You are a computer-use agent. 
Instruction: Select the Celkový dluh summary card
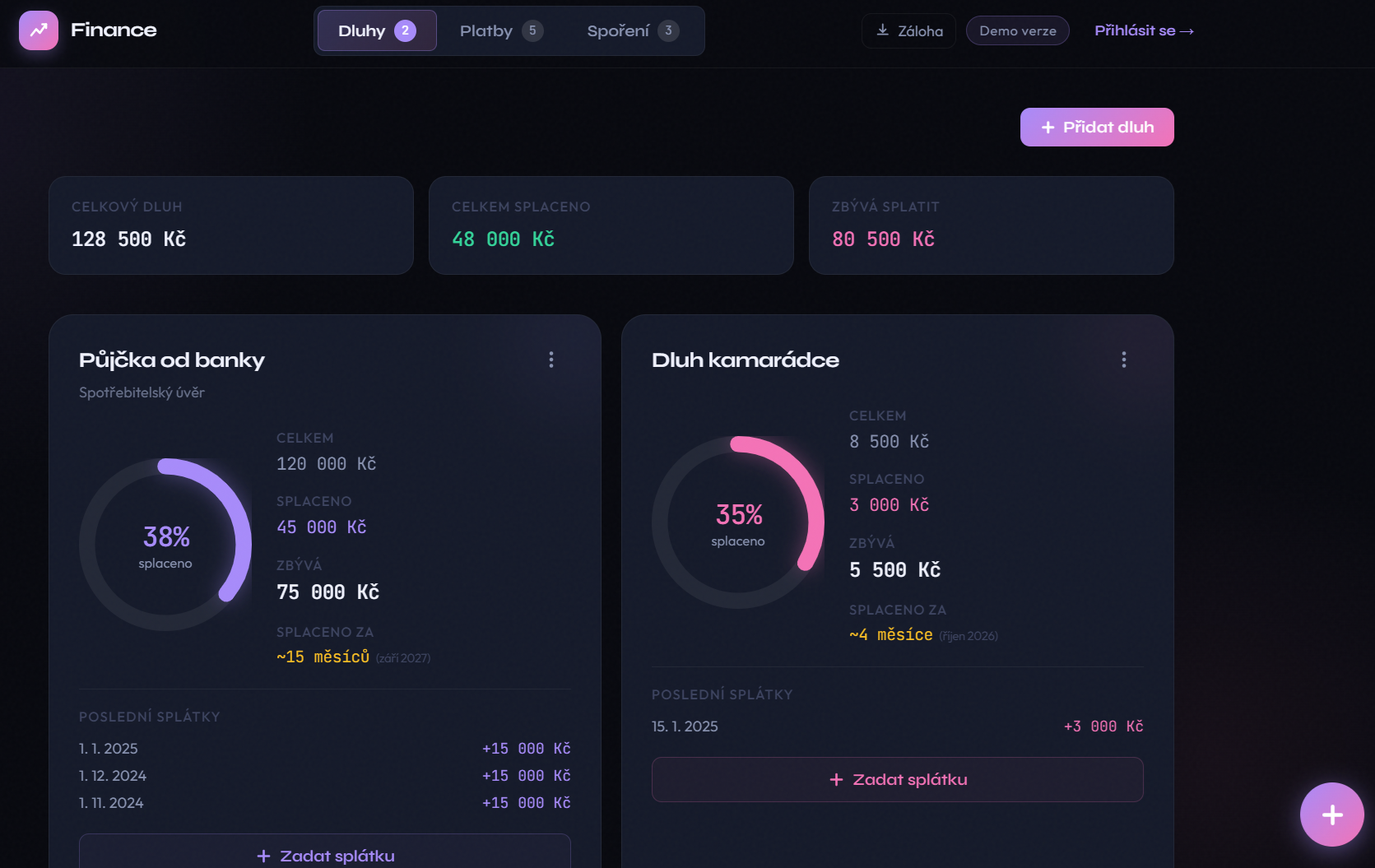[x=231, y=225]
